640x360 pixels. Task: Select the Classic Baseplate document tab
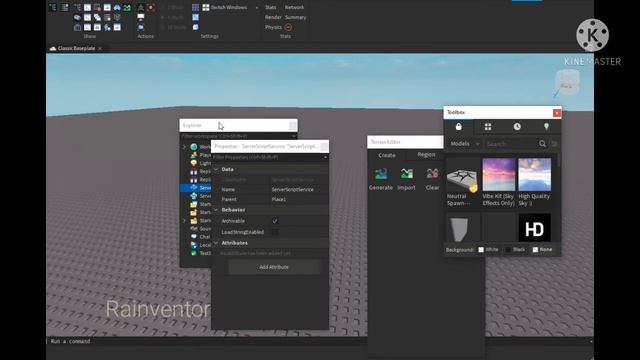76,48
